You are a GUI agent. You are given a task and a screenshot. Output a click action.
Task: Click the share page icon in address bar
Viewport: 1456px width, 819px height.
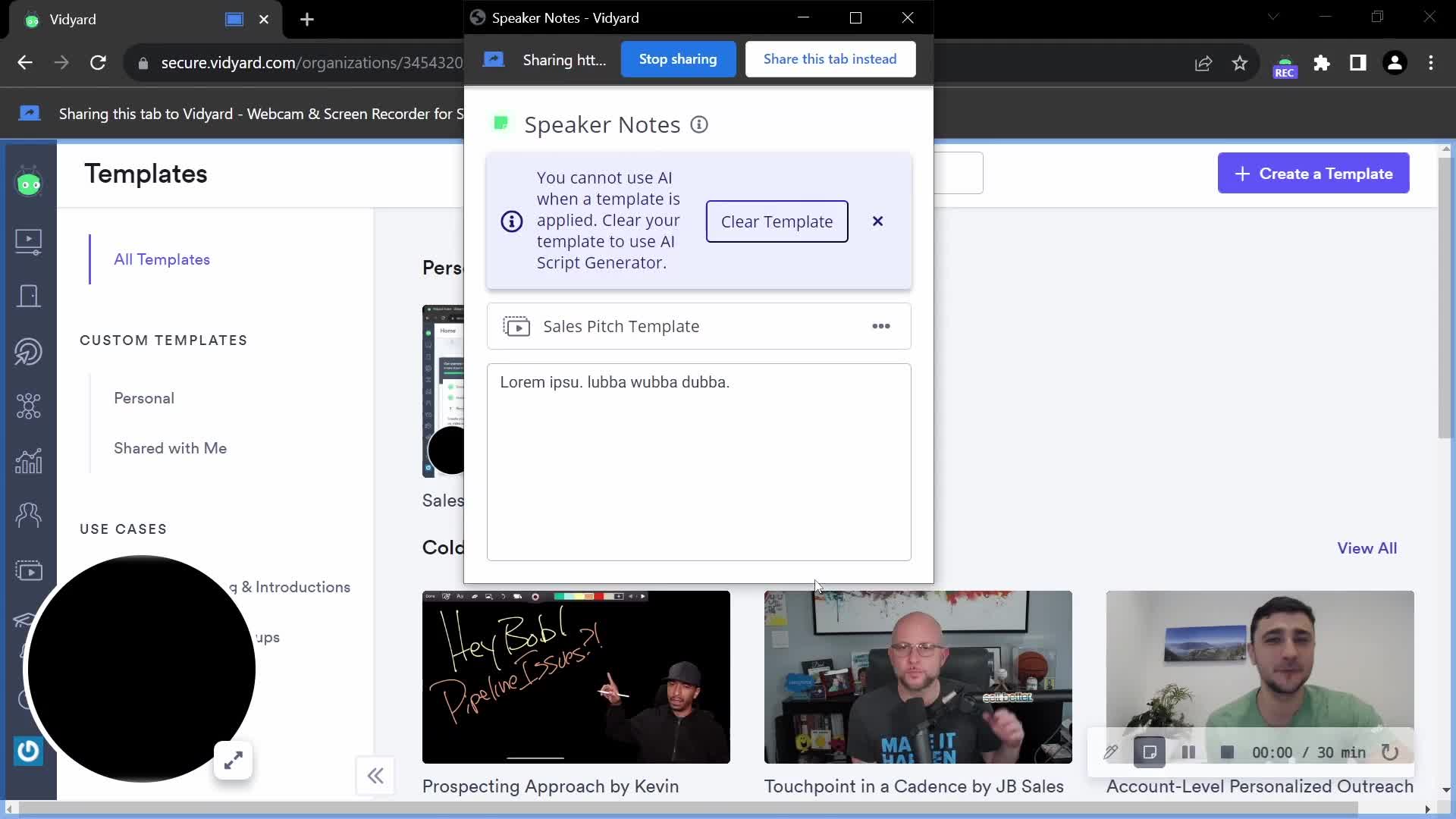[x=1203, y=64]
